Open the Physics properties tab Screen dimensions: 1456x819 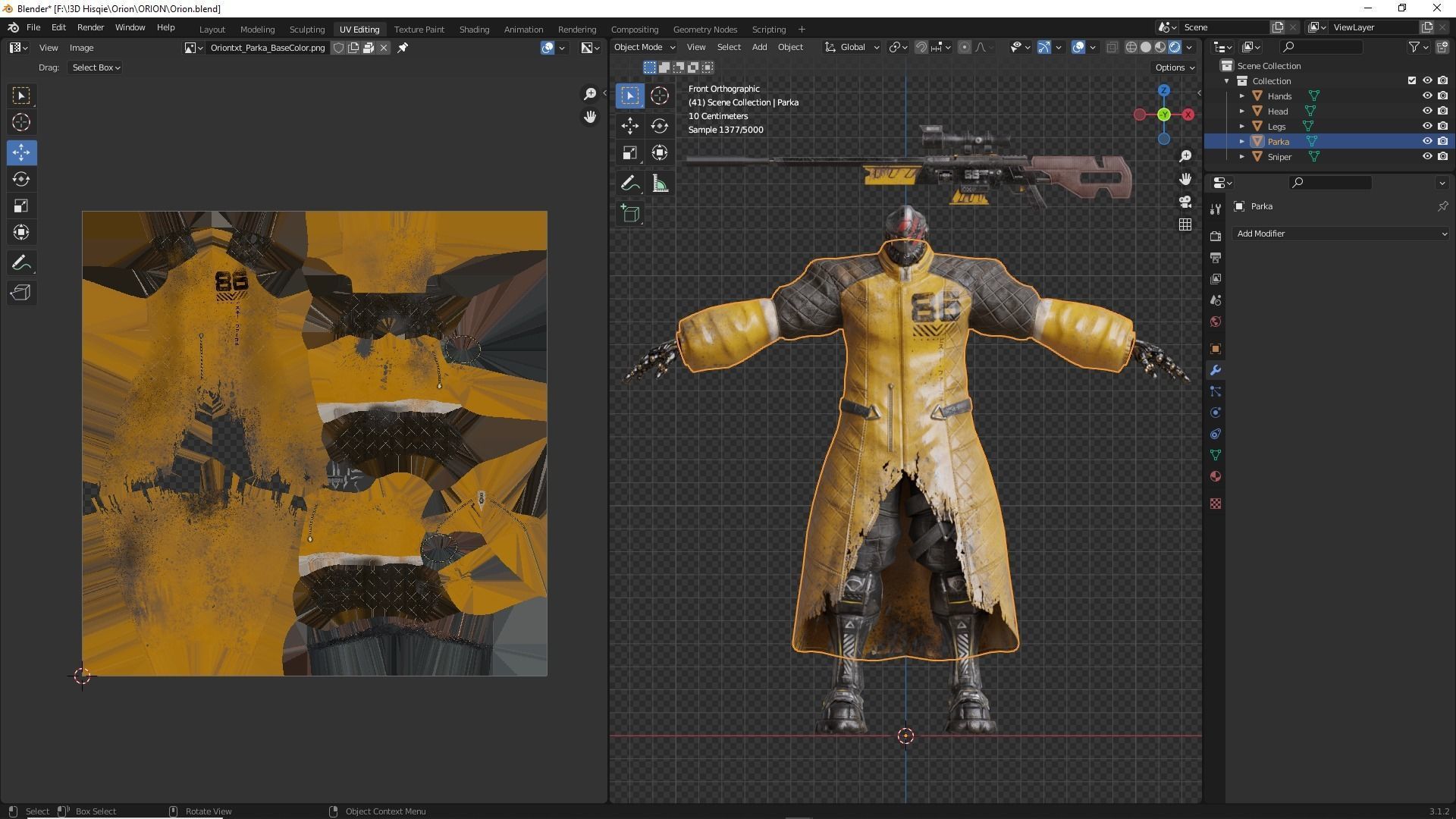tap(1216, 413)
